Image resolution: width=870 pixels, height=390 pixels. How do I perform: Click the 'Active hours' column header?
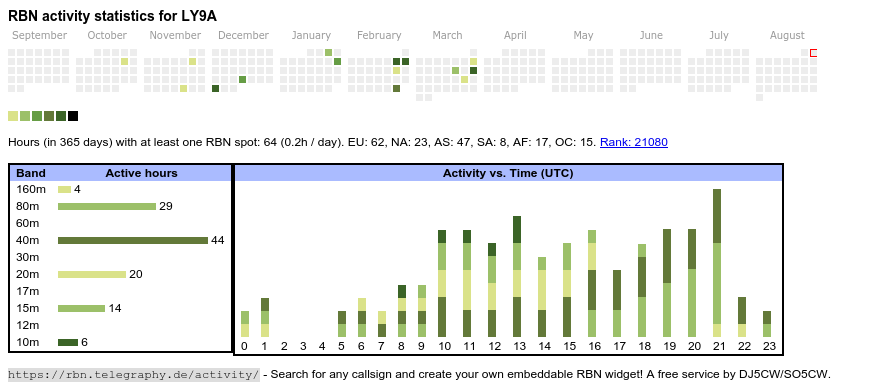tap(141, 173)
